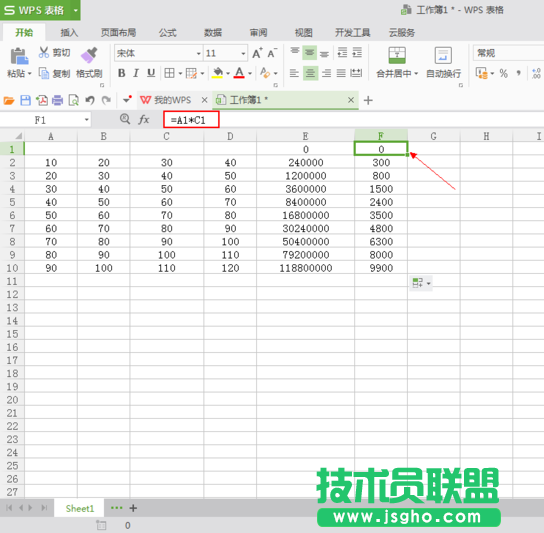Toggle horizontal center alignment
Screen dimensions: 544x533
click(x=310, y=73)
